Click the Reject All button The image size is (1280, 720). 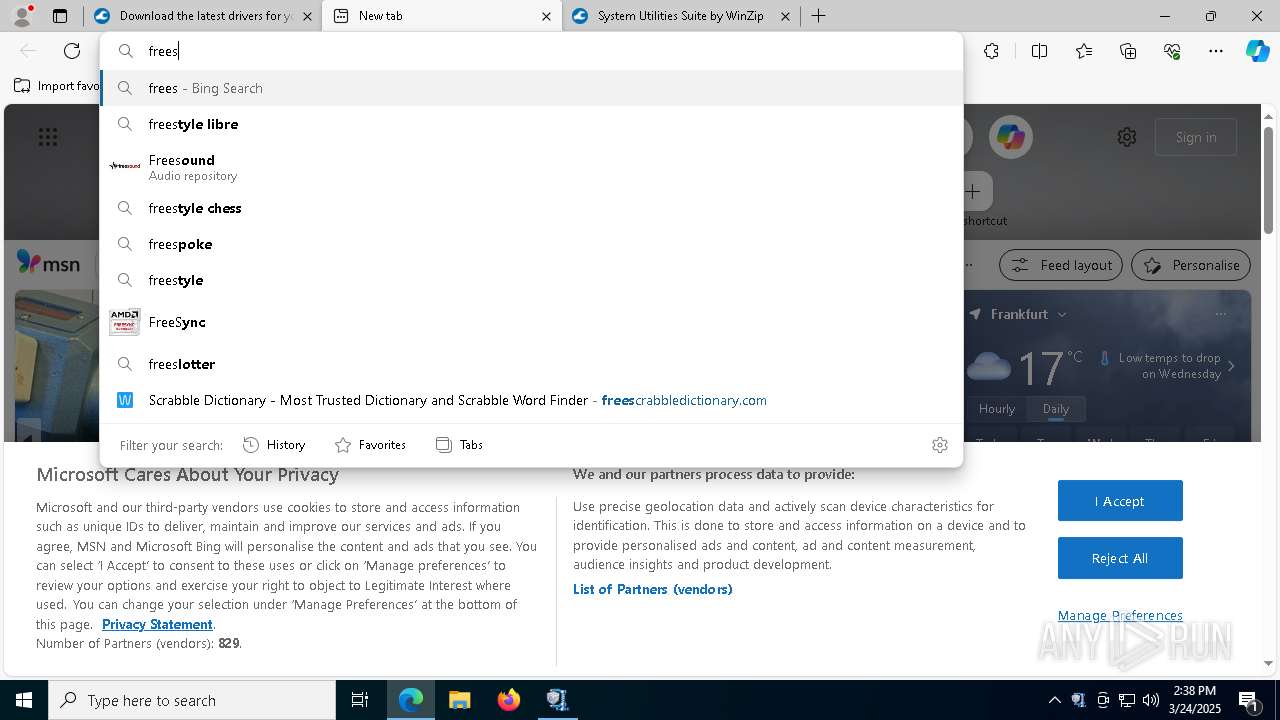coord(1120,558)
